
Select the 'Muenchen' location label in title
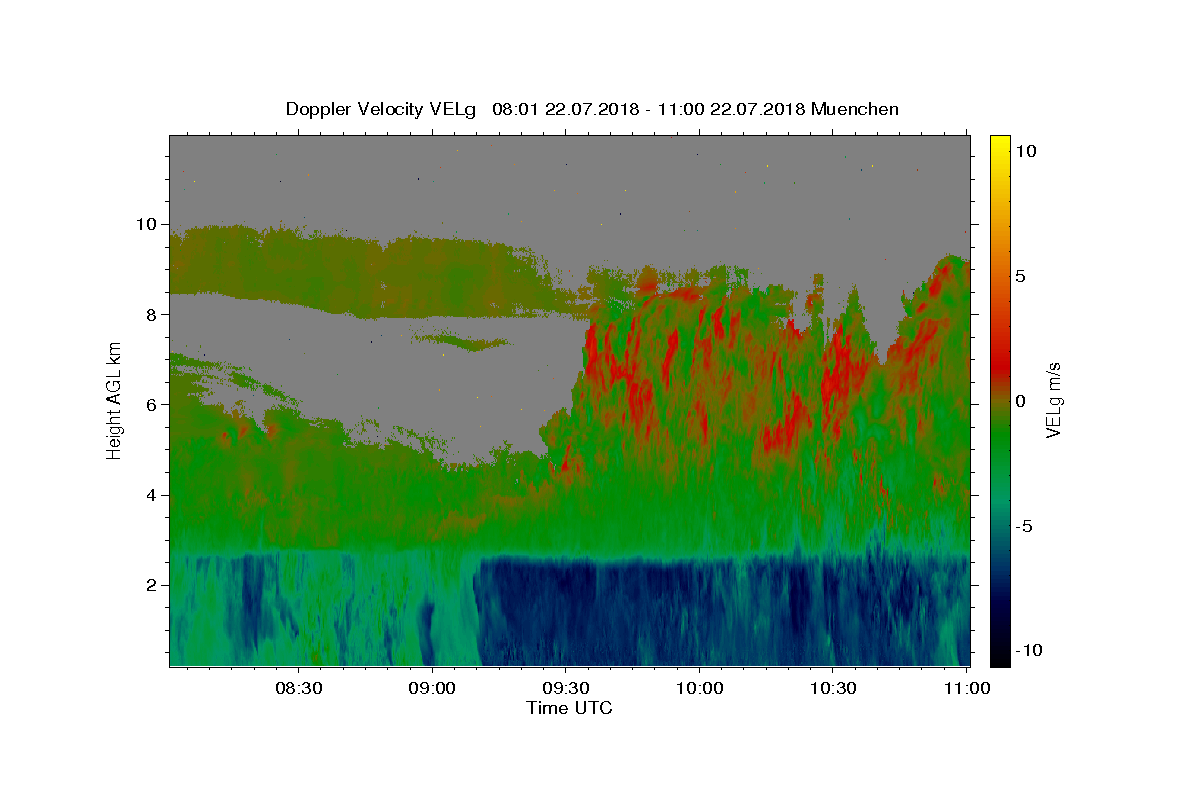click(x=855, y=109)
